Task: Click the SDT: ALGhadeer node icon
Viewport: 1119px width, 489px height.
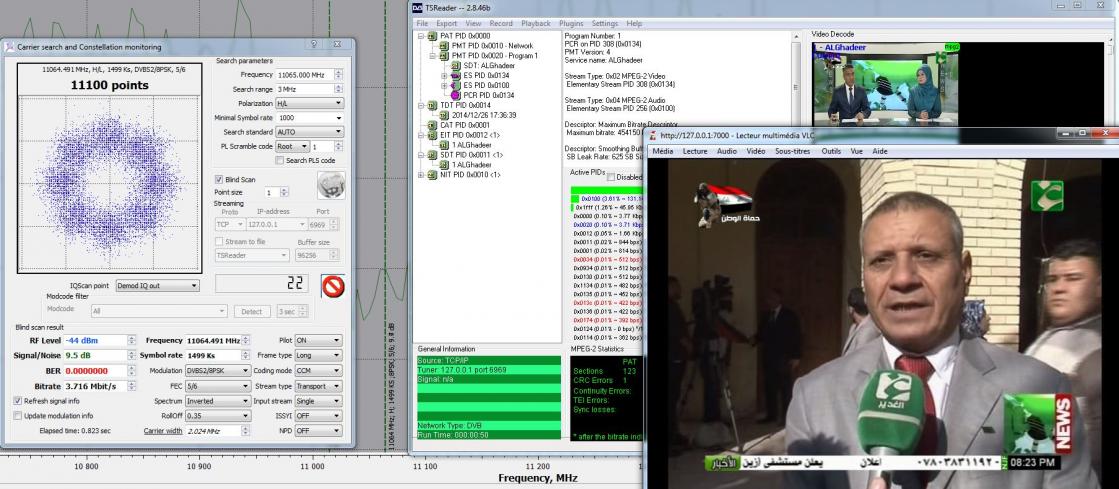Action: click(x=456, y=66)
